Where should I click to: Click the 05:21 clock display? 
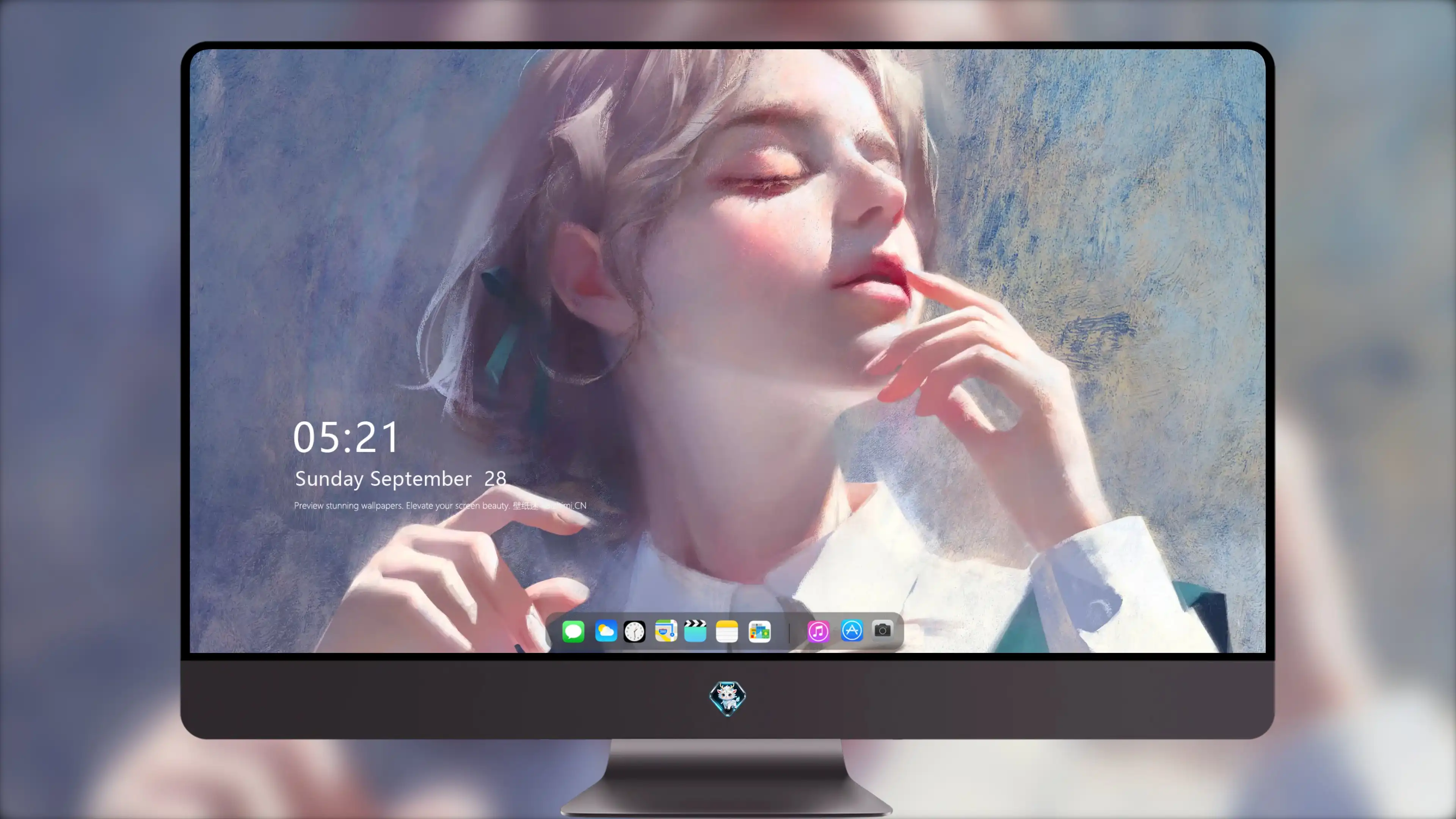[x=346, y=438]
